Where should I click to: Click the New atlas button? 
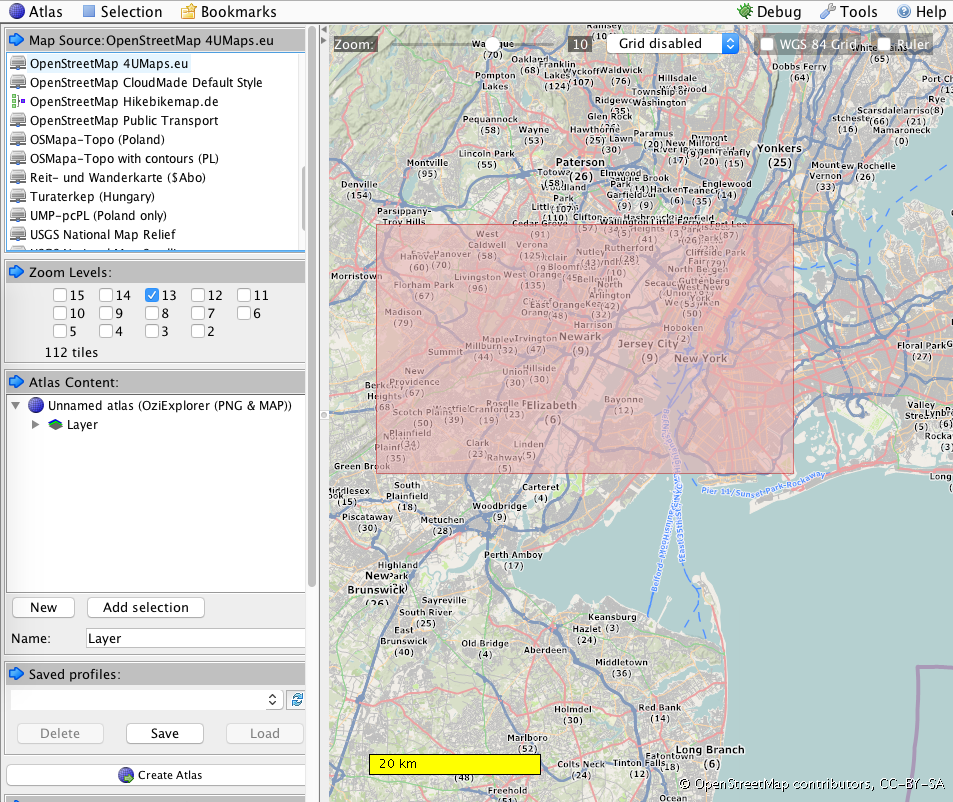44,608
